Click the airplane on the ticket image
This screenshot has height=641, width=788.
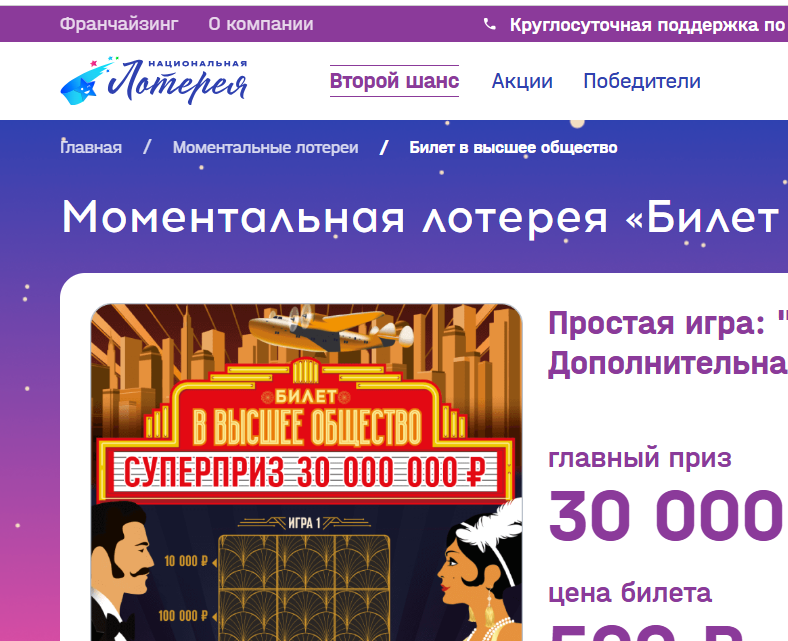click(x=331, y=329)
